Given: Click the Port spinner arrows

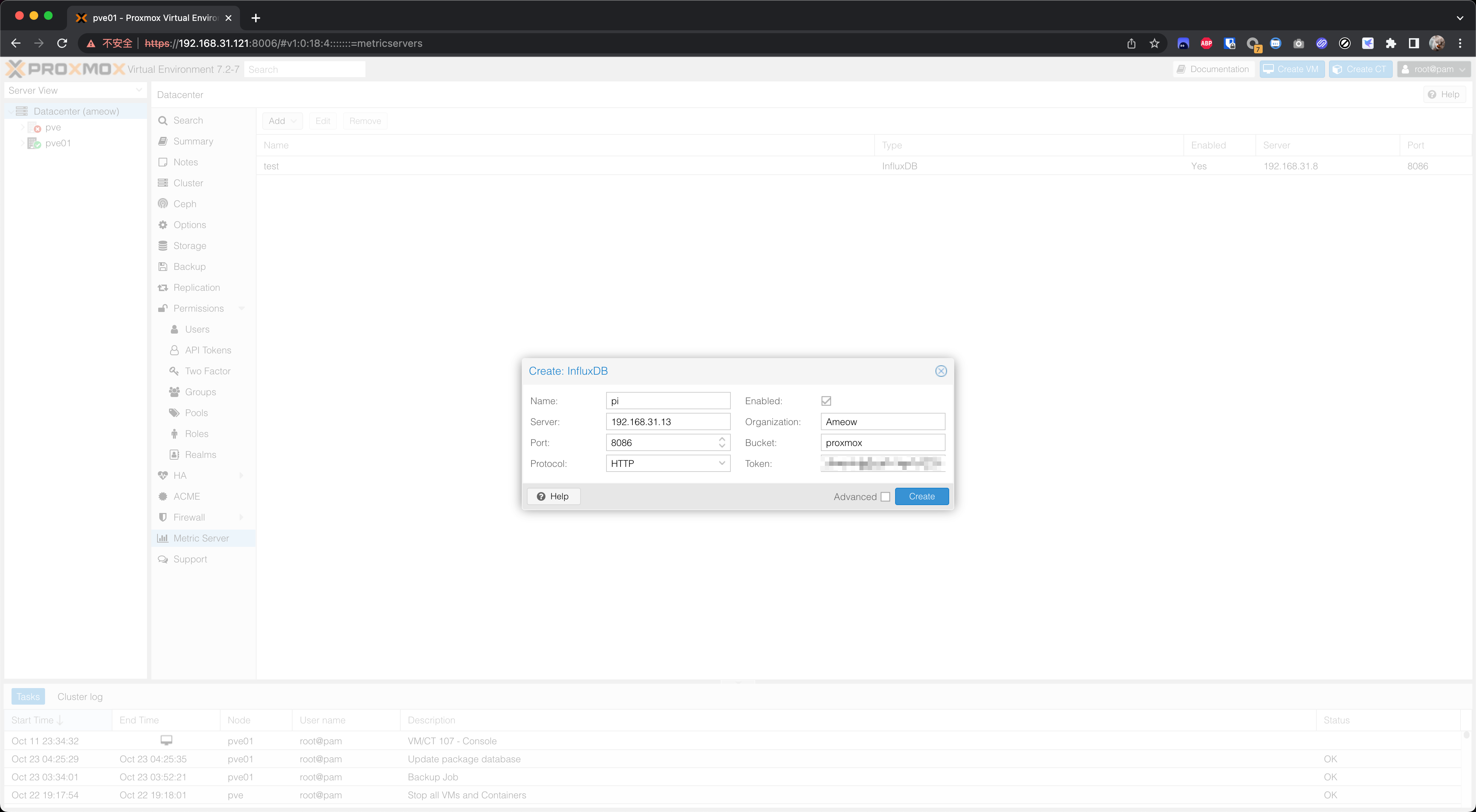Looking at the screenshot, I should [x=722, y=442].
